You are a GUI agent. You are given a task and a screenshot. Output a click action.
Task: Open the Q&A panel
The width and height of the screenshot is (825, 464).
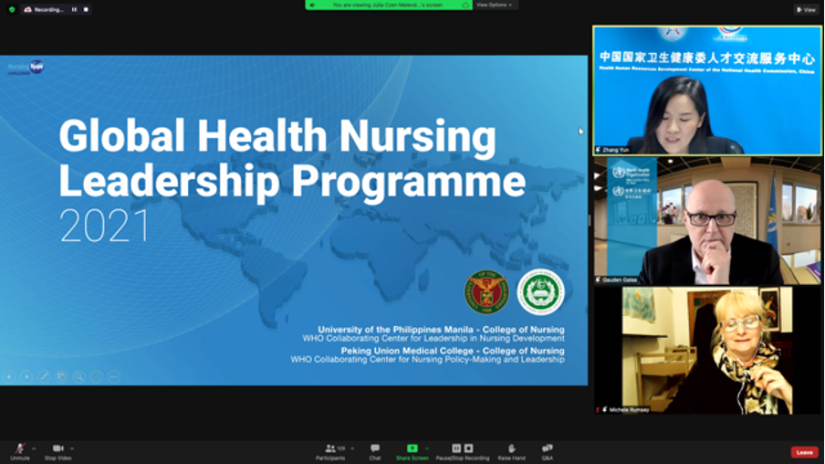(x=547, y=451)
